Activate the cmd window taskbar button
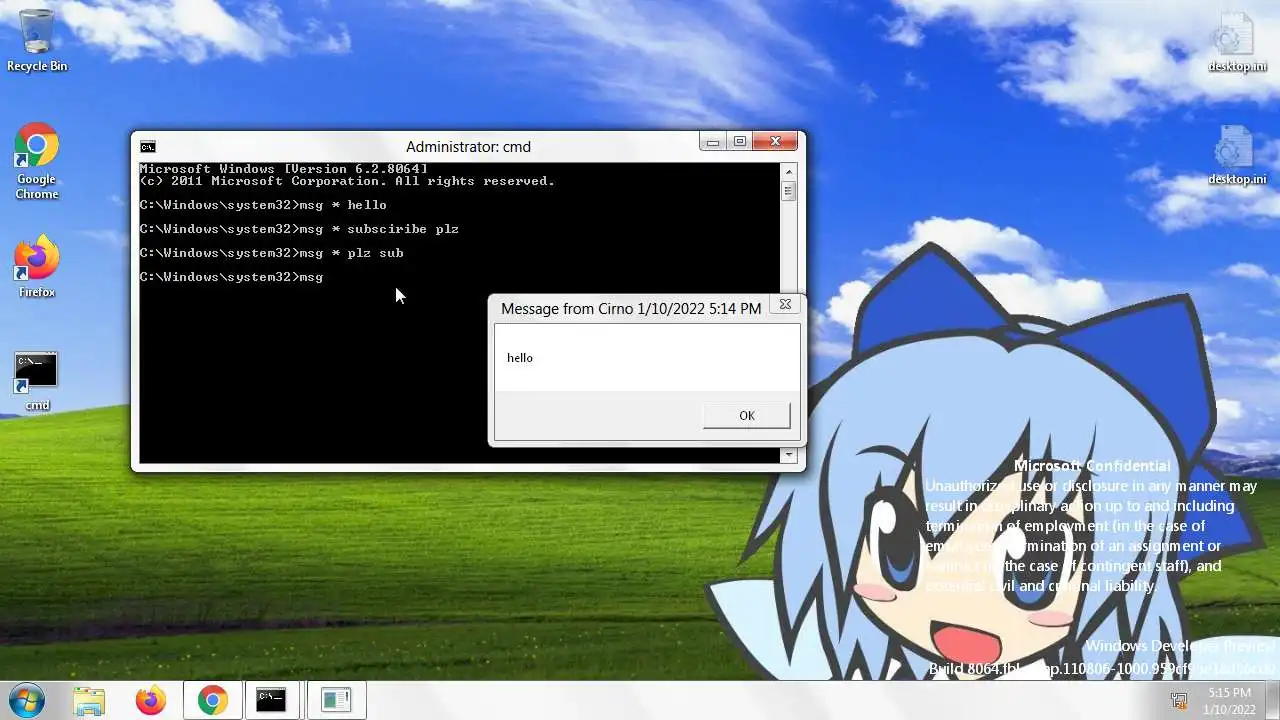1280x720 pixels. point(271,700)
